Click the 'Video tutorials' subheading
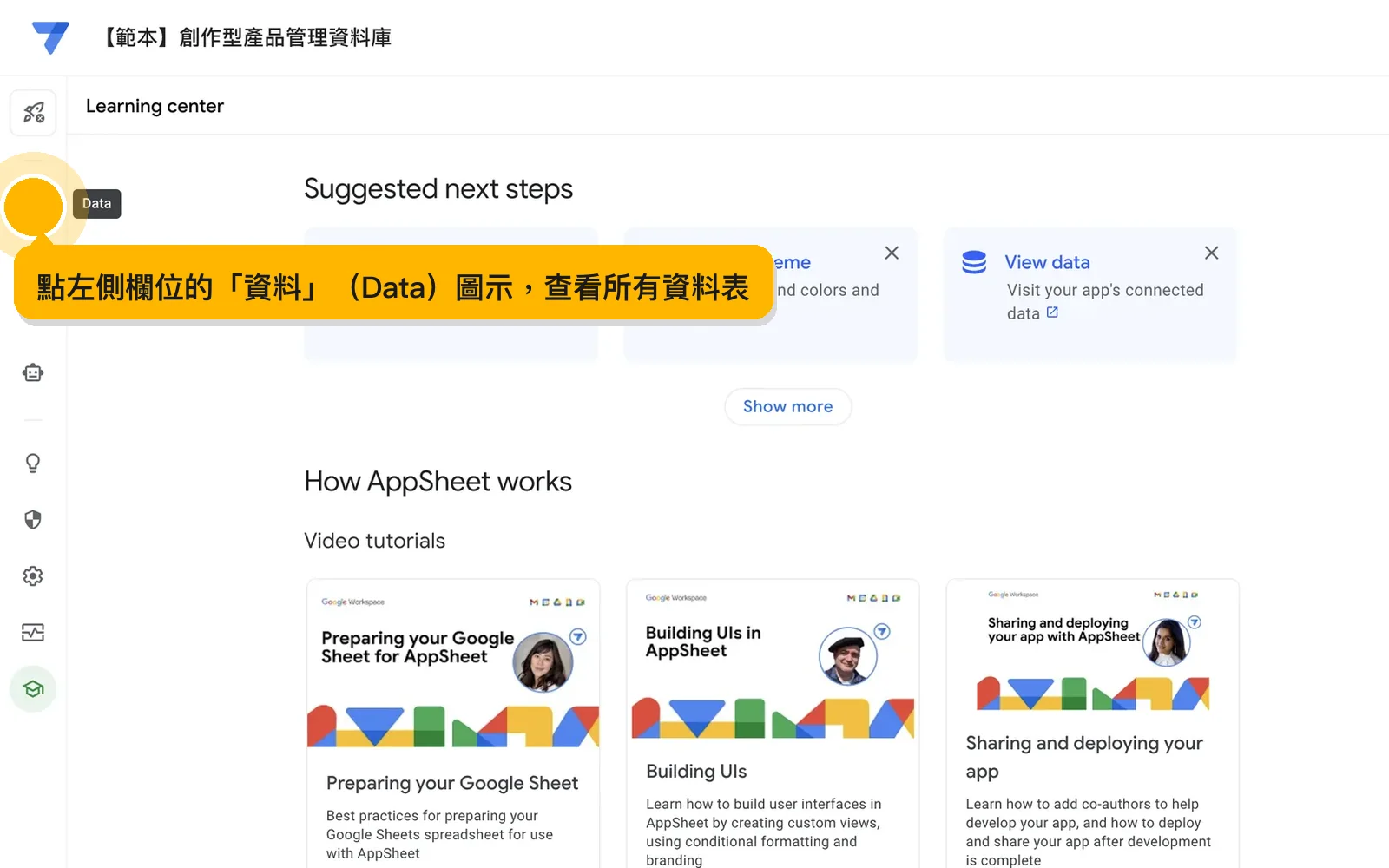 pos(375,541)
